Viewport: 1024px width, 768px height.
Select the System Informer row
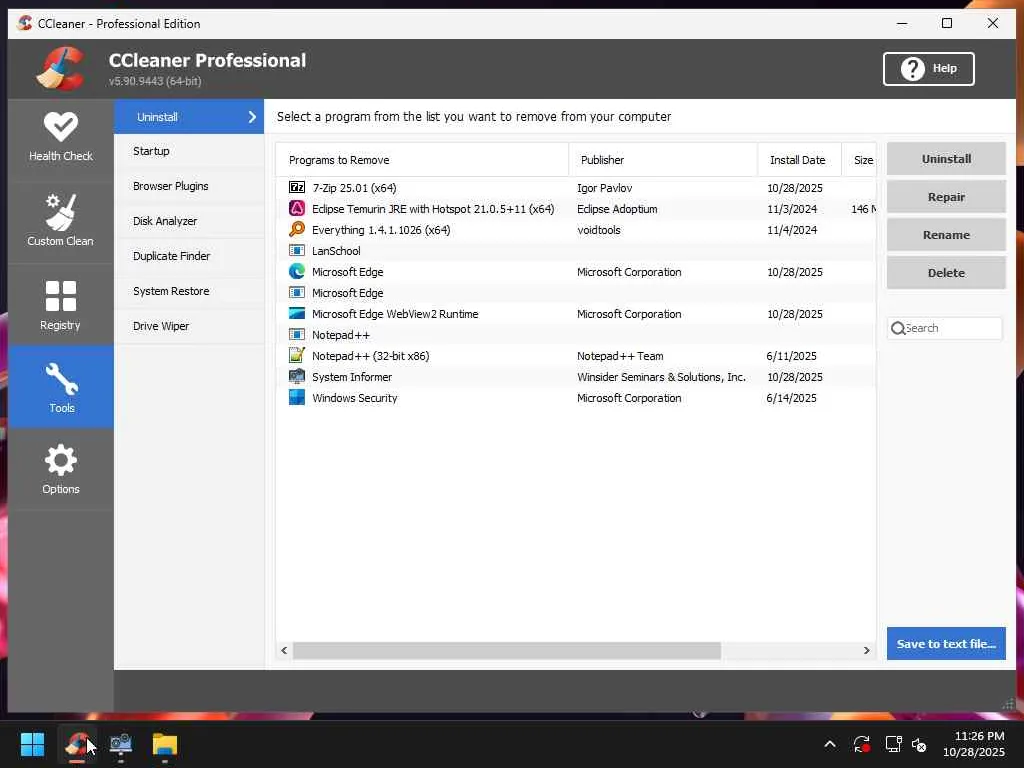(576, 376)
